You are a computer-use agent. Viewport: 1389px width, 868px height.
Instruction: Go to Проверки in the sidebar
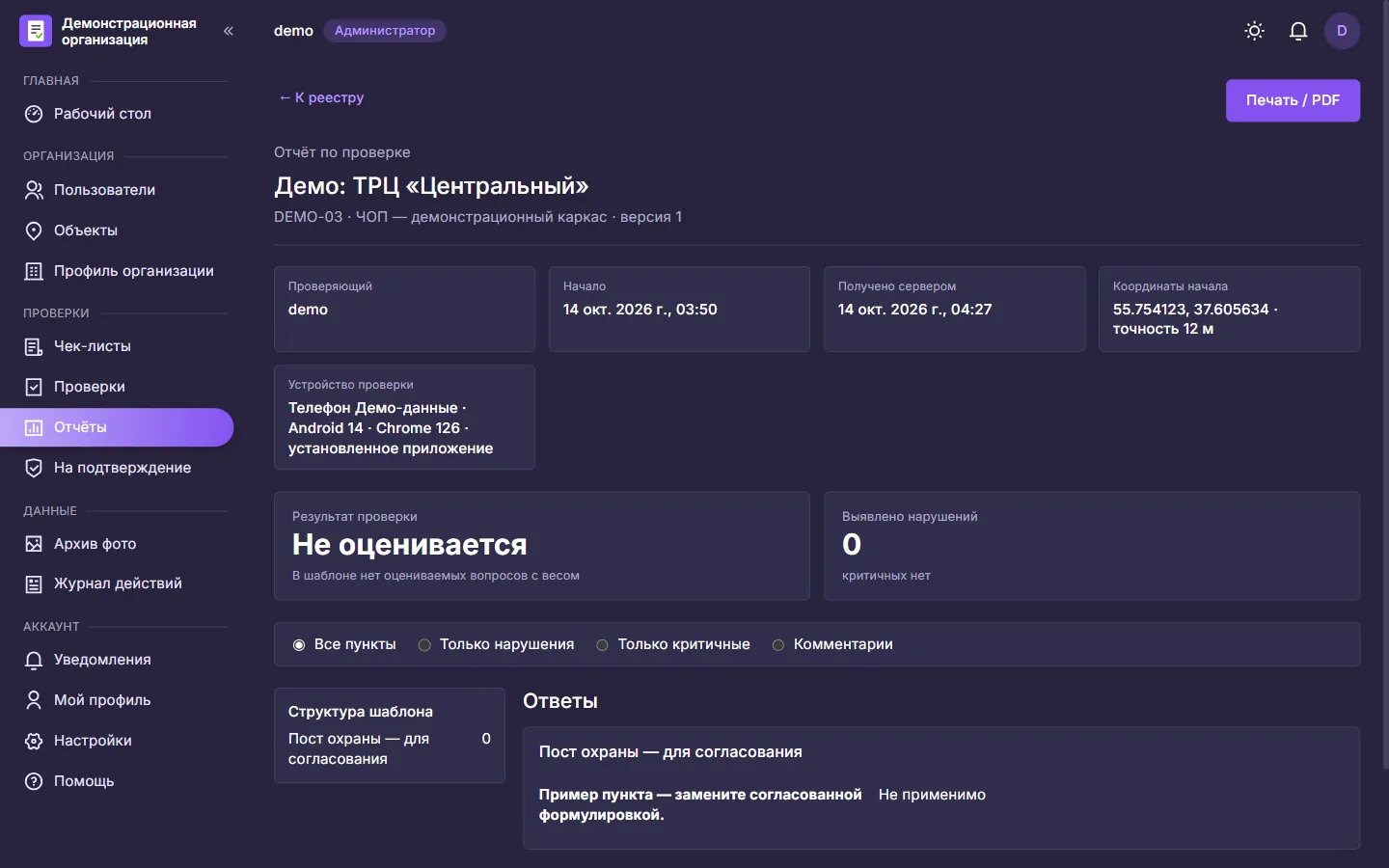coord(117,387)
